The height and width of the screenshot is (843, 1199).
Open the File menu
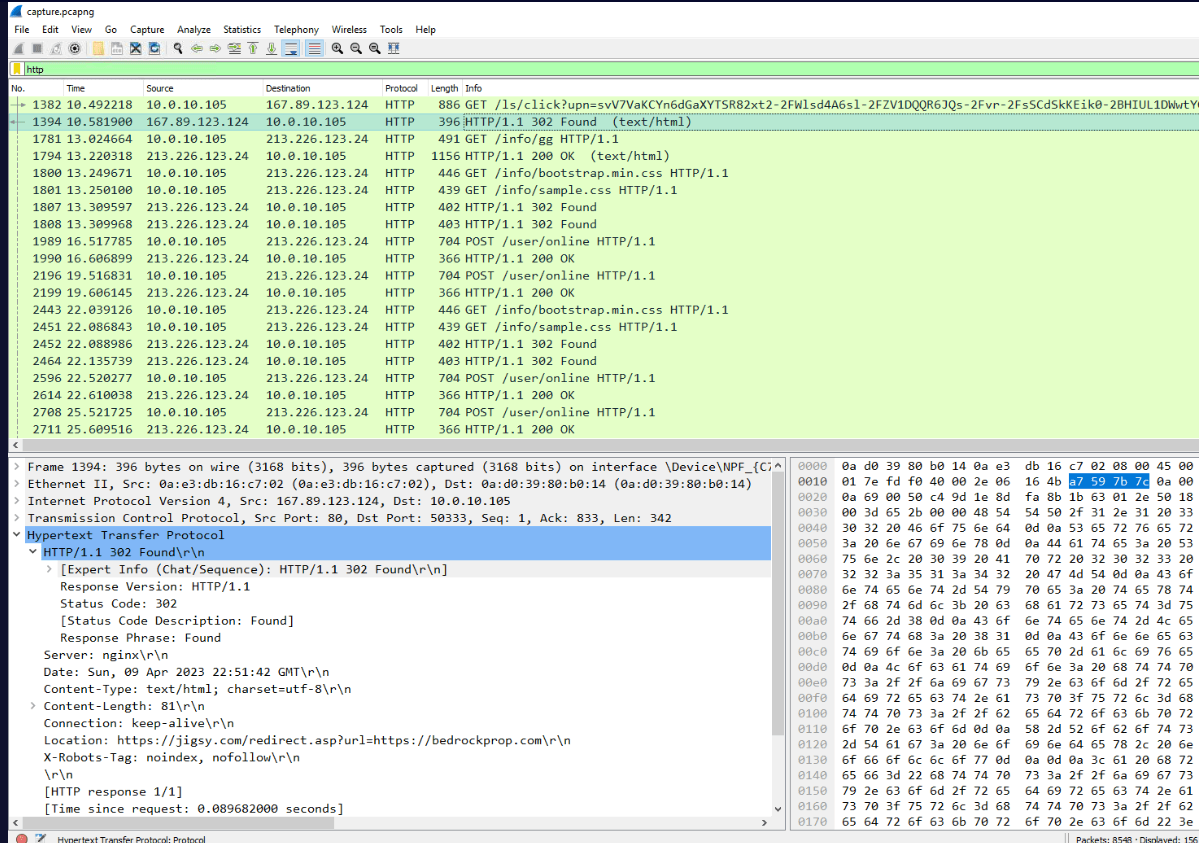pyautogui.click(x=21, y=29)
